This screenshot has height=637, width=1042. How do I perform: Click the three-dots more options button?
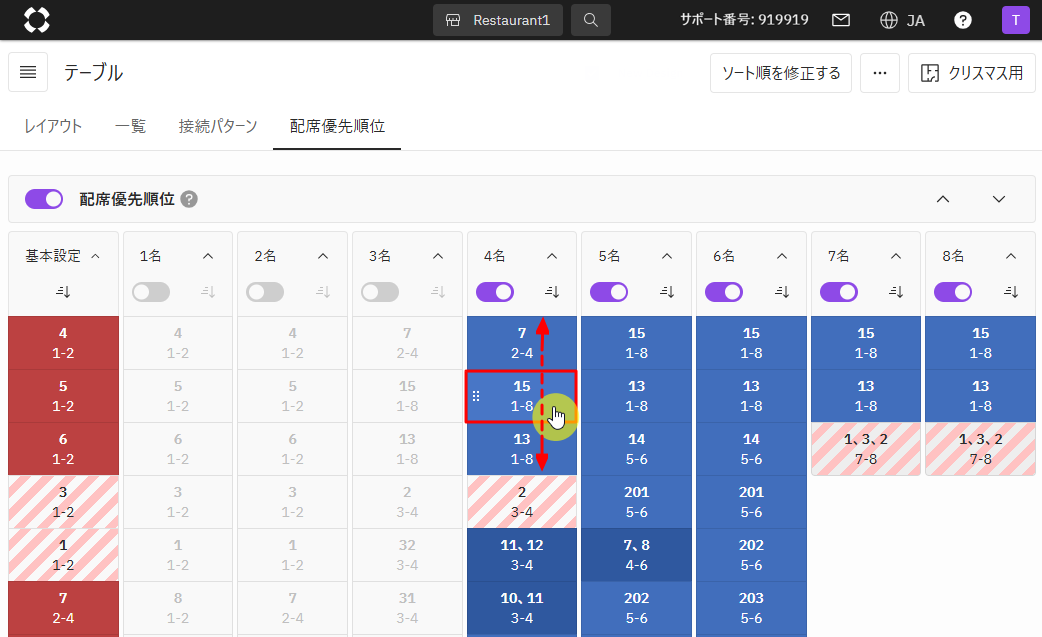[x=880, y=72]
